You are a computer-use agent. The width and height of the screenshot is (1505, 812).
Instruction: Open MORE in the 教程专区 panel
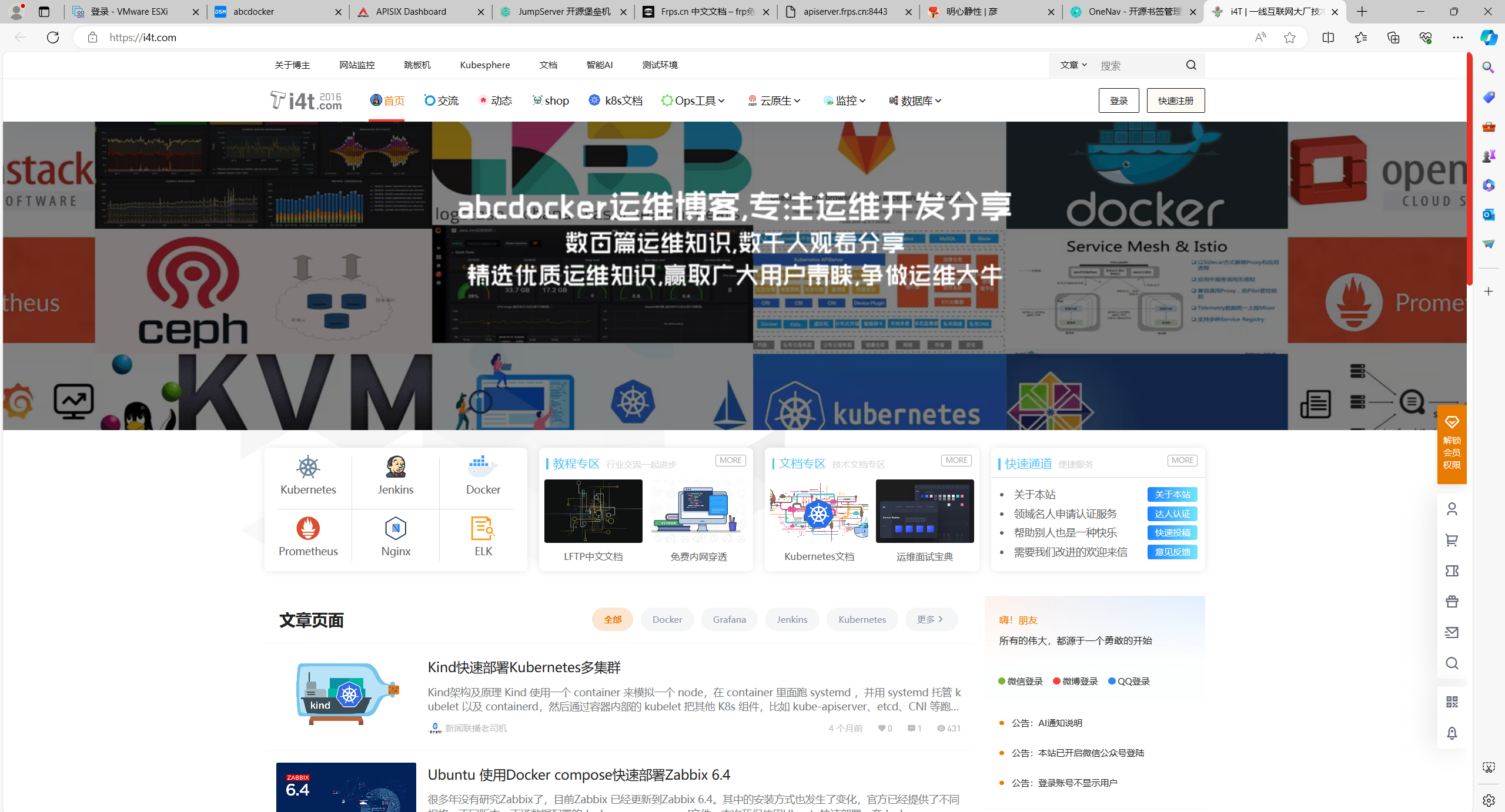731,461
